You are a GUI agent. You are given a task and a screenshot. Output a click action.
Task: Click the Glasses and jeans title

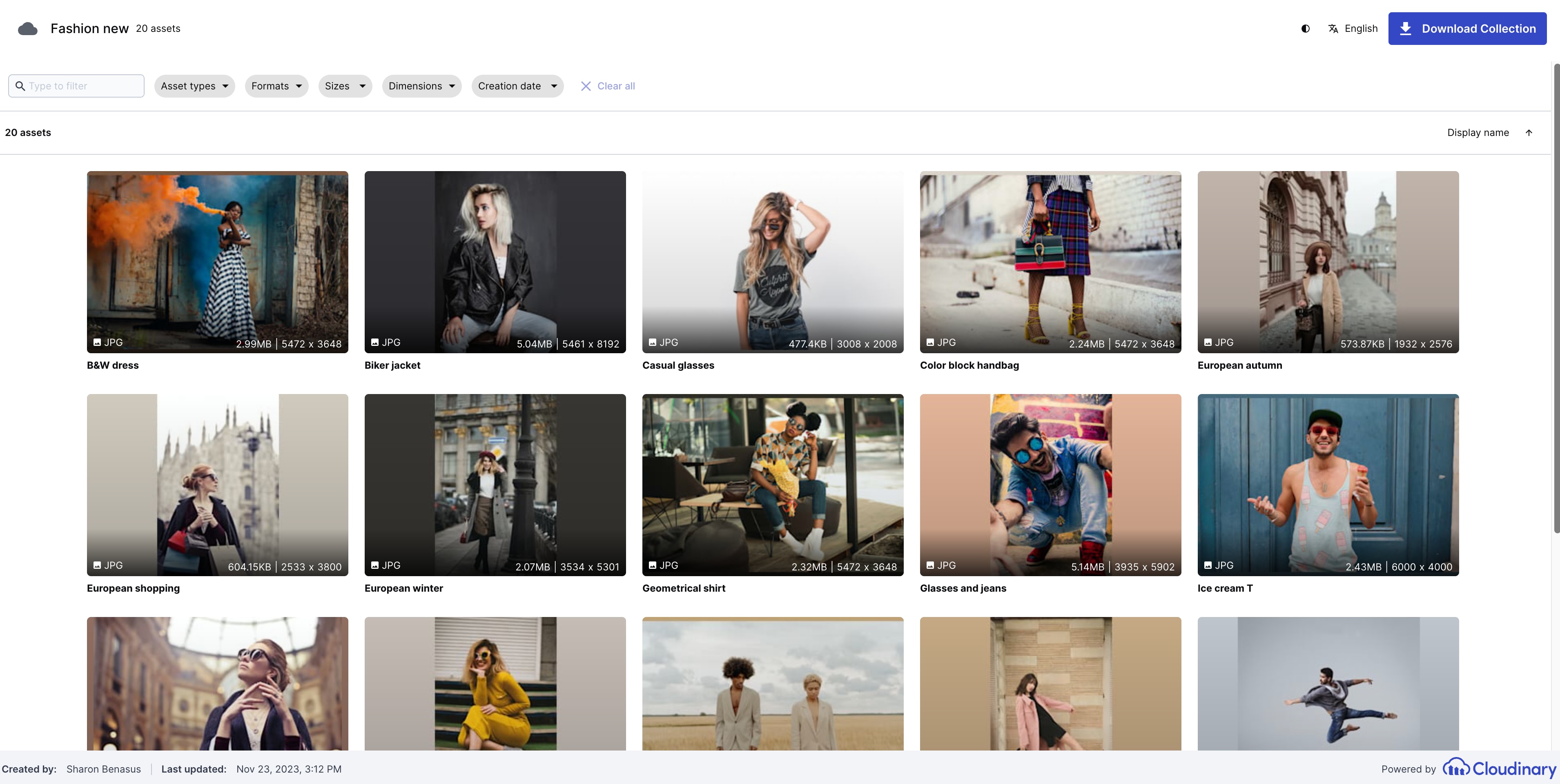[963, 588]
